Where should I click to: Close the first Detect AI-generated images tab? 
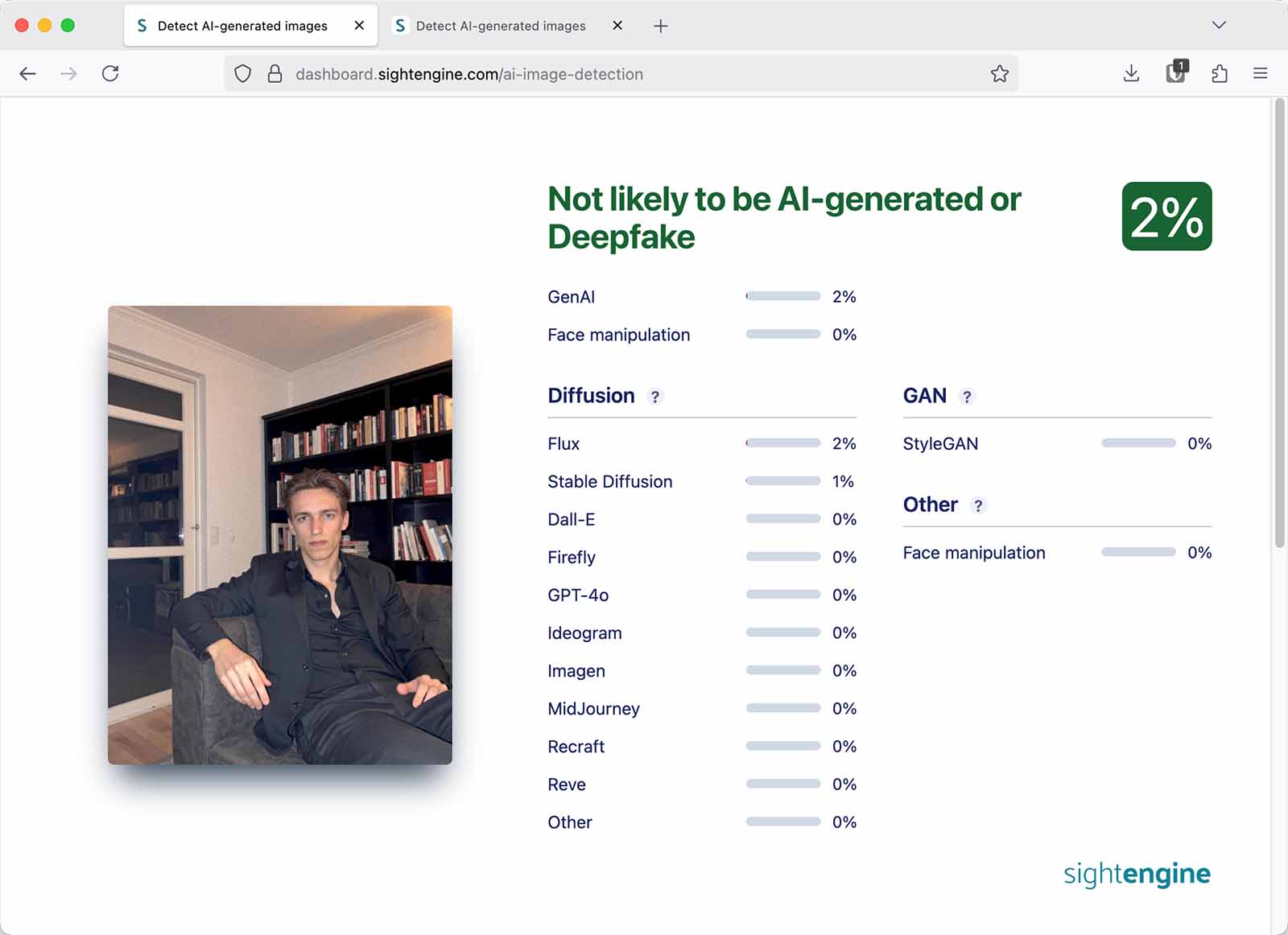[359, 26]
